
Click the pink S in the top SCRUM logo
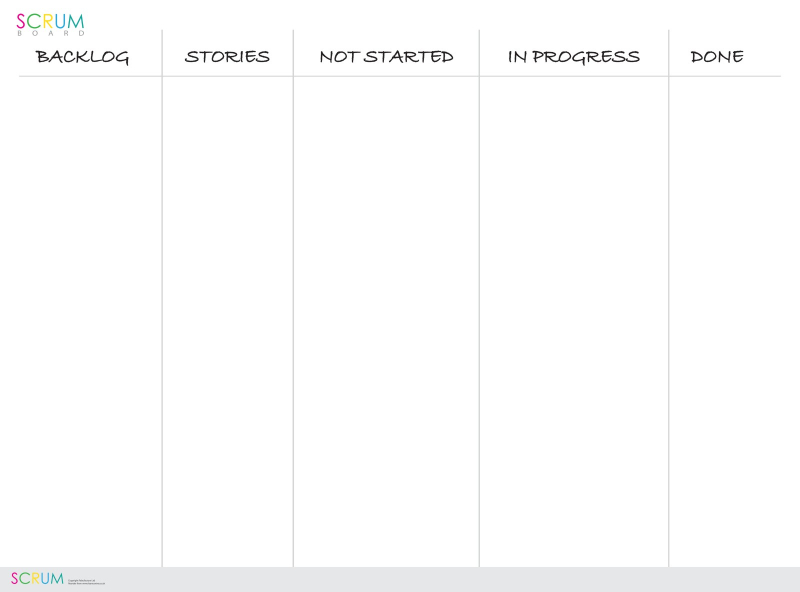[x=21, y=21]
